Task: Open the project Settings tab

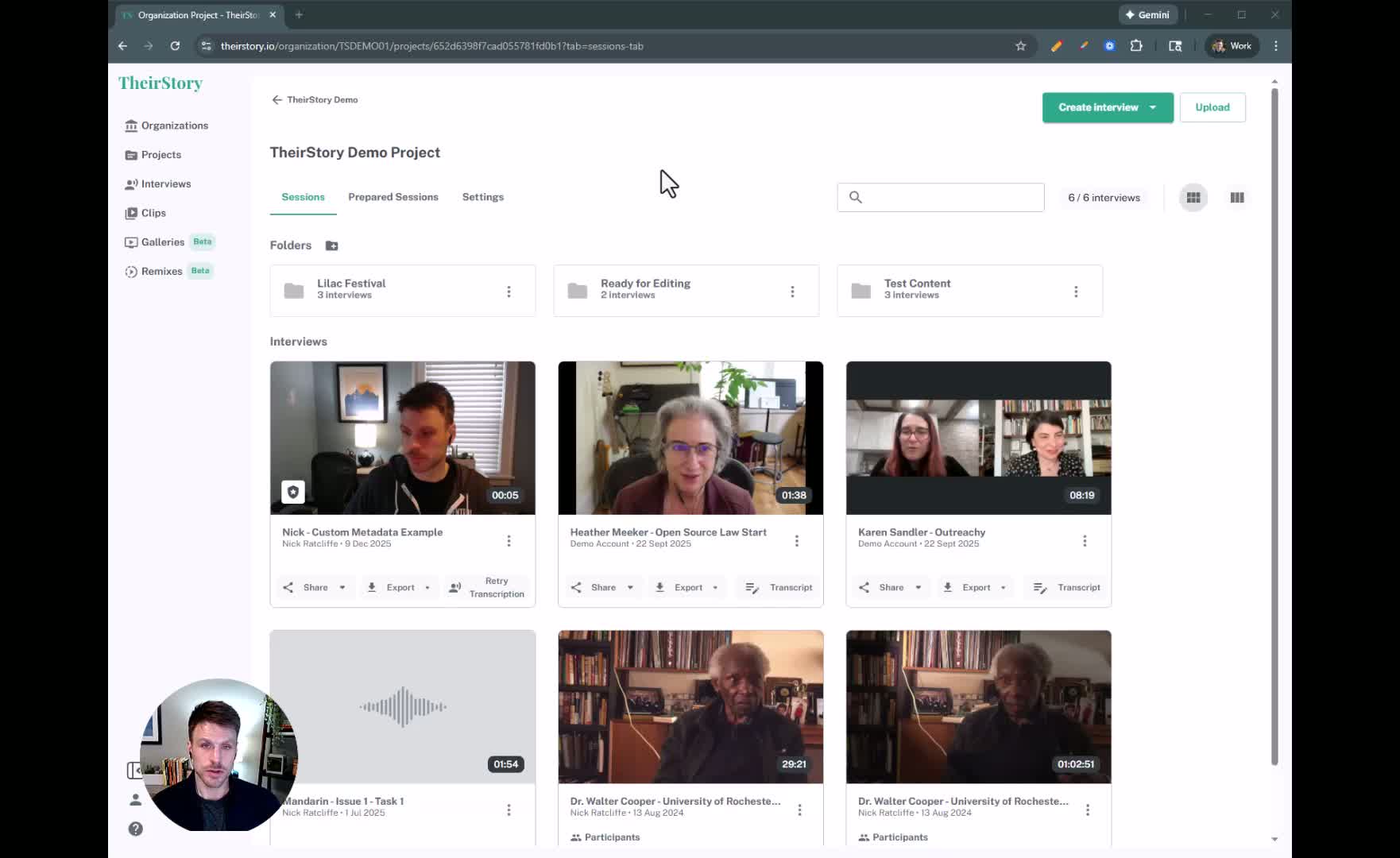Action: tap(483, 197)
